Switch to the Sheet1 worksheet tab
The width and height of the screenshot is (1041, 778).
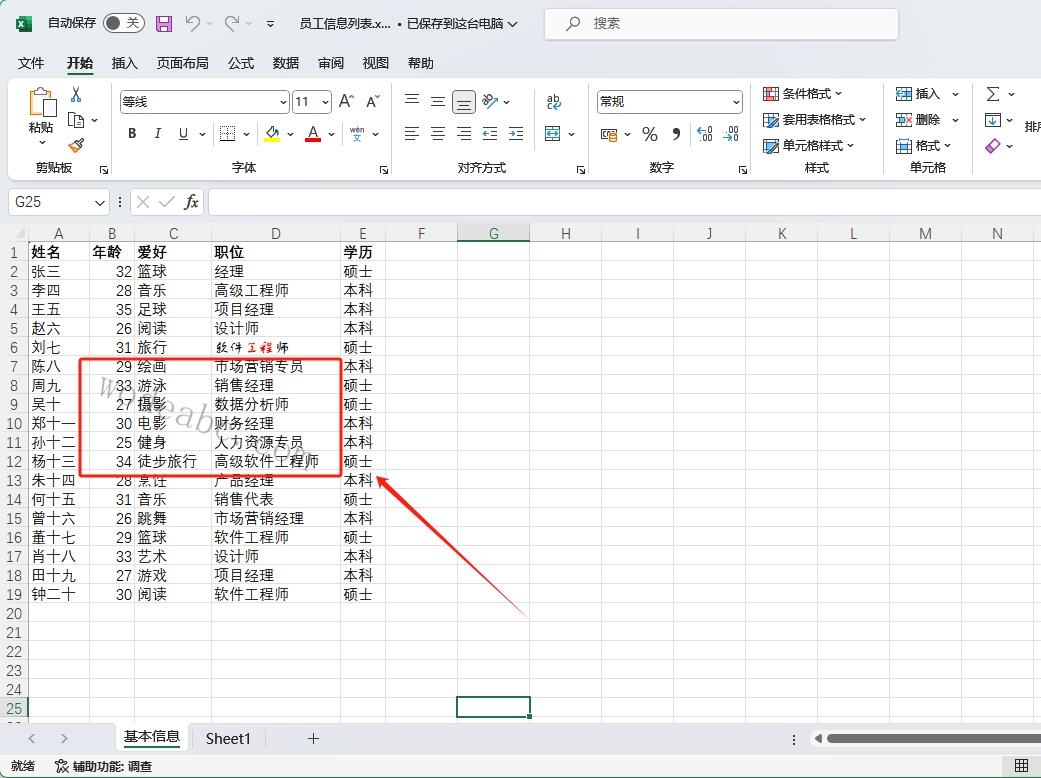pos(228,738)
